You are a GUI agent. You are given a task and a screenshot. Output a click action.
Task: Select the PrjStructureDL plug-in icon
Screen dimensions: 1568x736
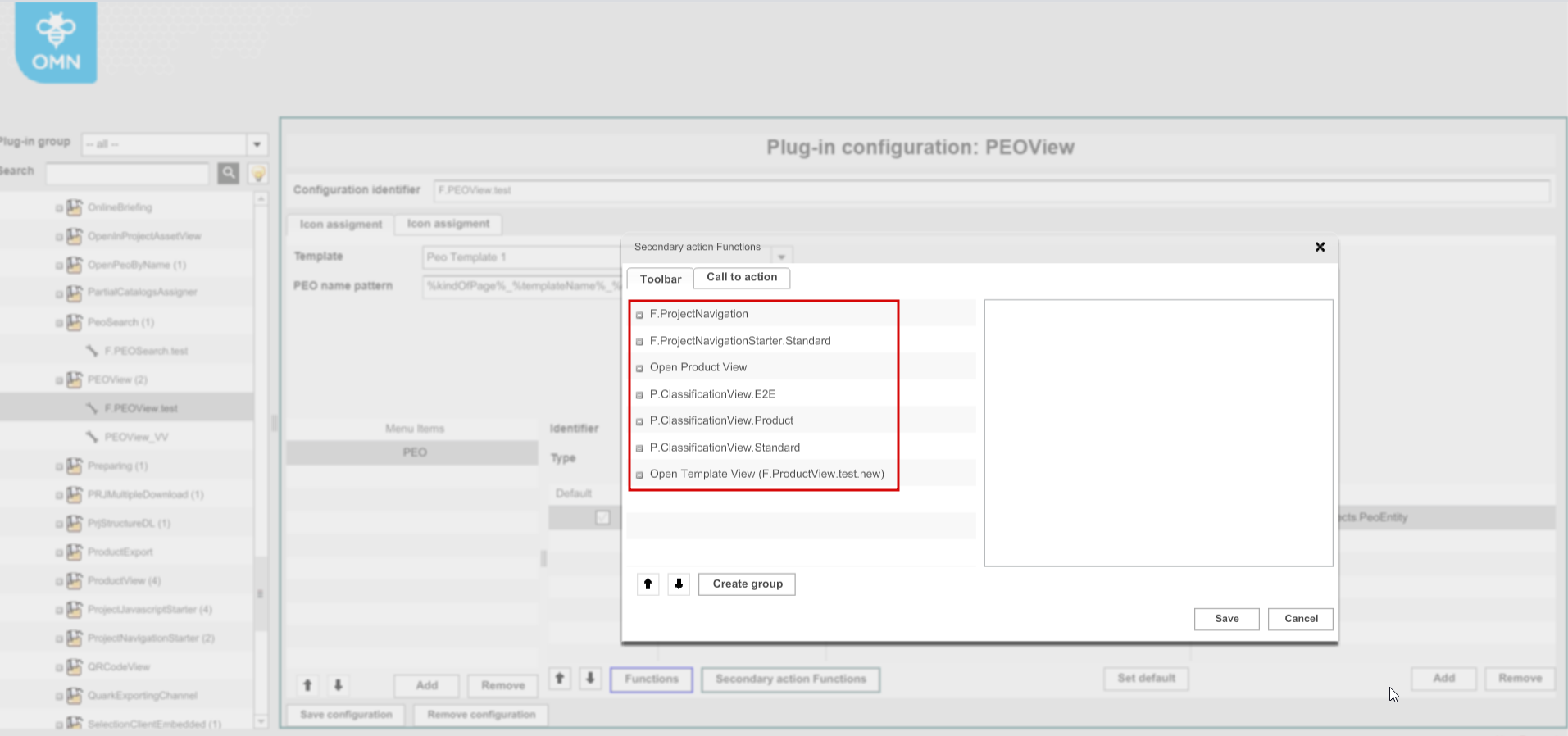(x=75, y=523)
